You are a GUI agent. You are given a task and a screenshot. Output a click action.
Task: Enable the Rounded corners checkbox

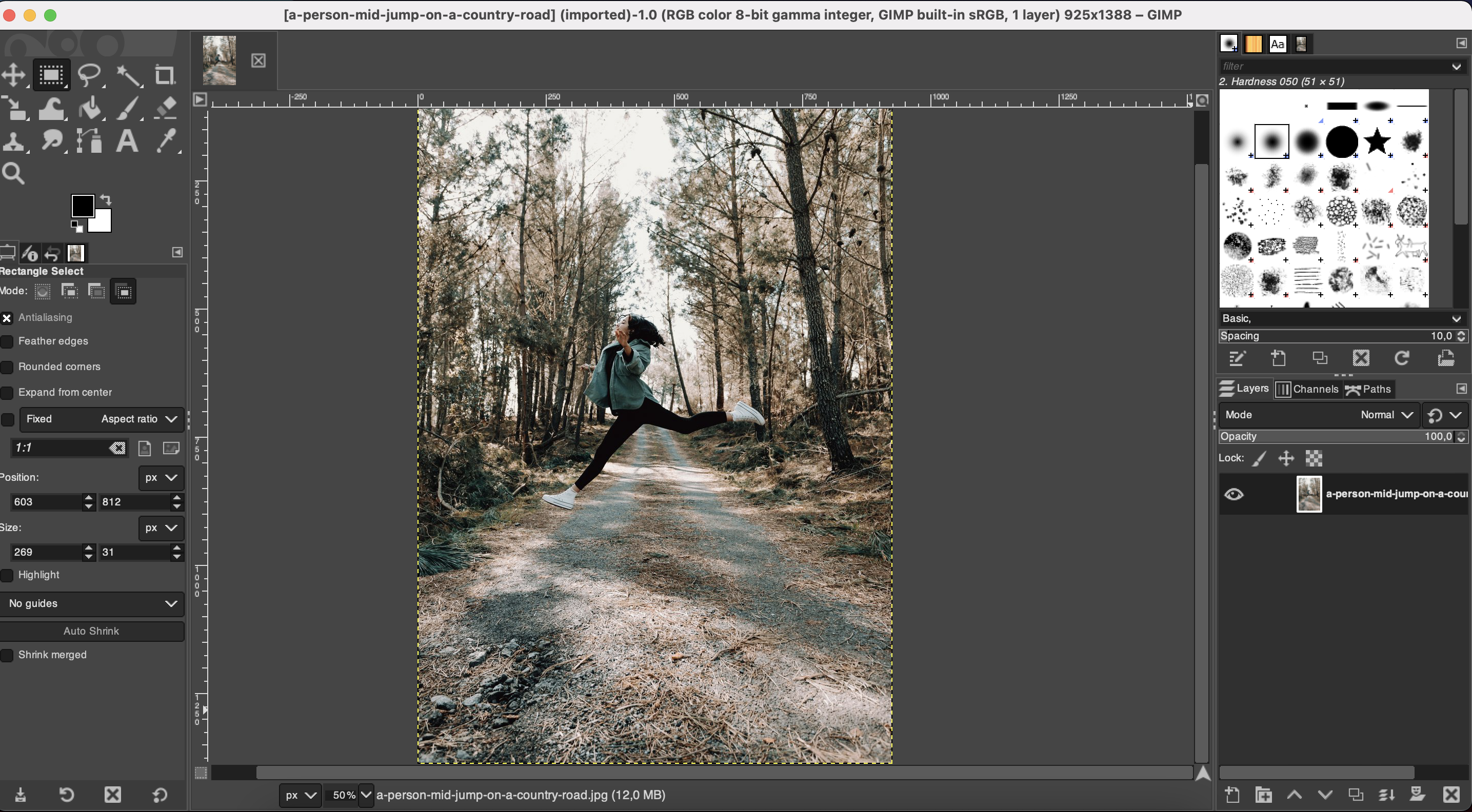pyautogui.click(x=7, y=367)
